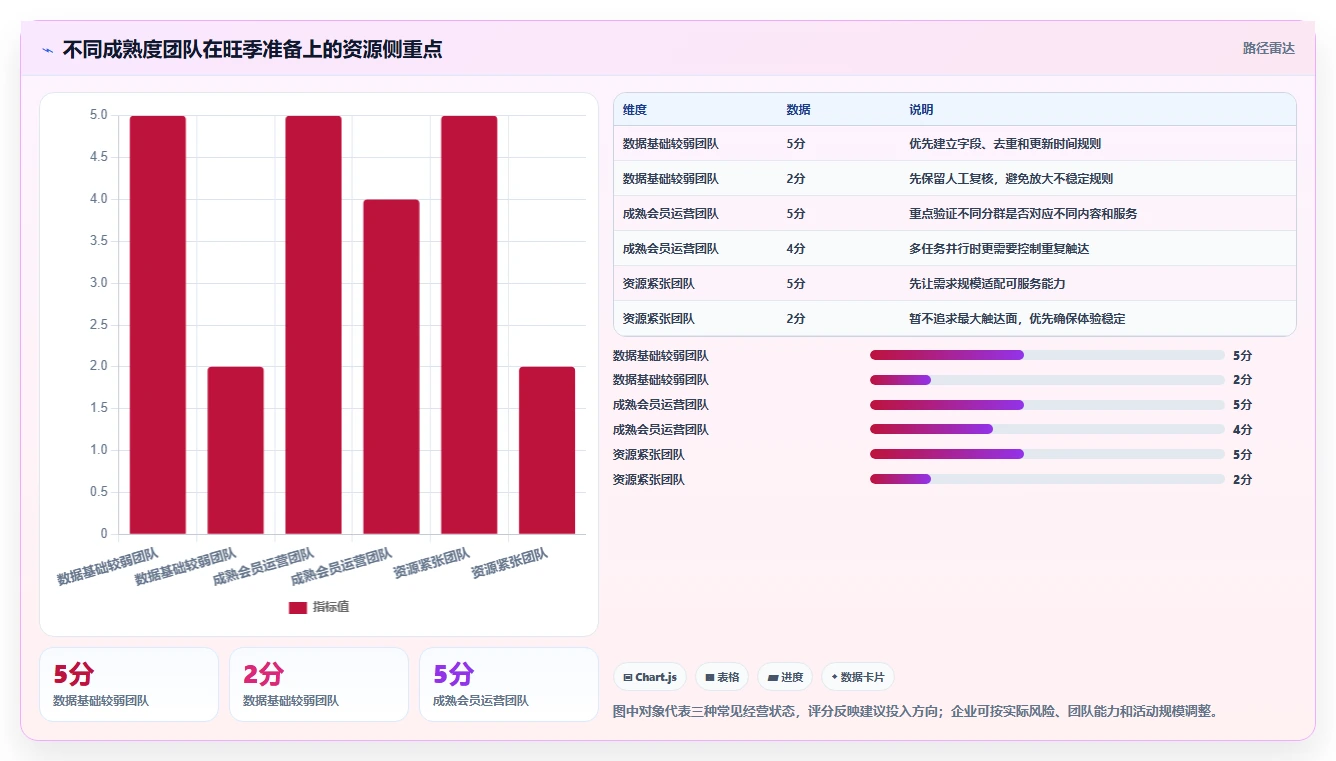
Task: Click the cell 重点验证不同分群是否对应不同内容和服务
Action: (x=1023, y=214)
